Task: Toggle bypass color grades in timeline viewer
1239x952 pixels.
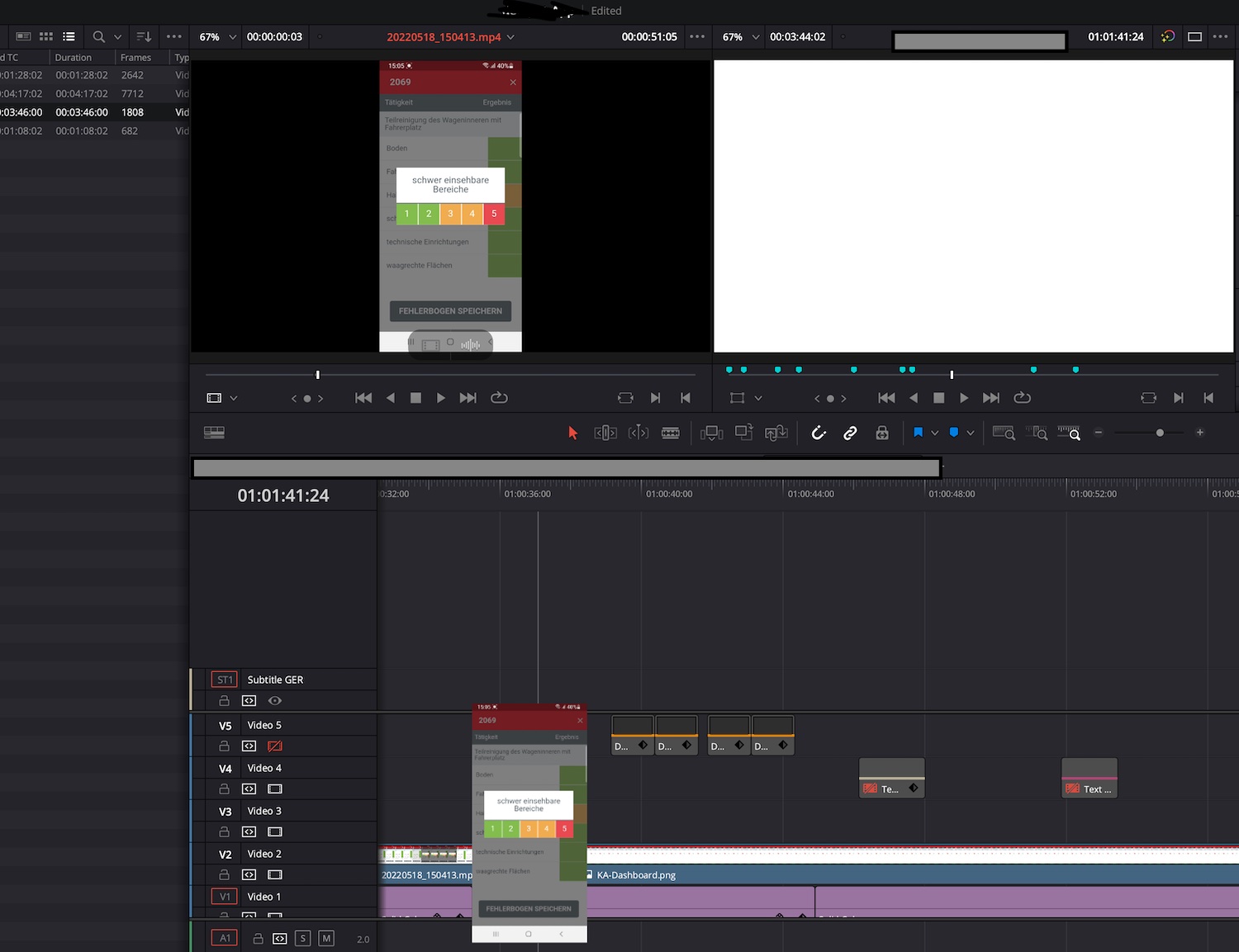Action: point(1168,36)
